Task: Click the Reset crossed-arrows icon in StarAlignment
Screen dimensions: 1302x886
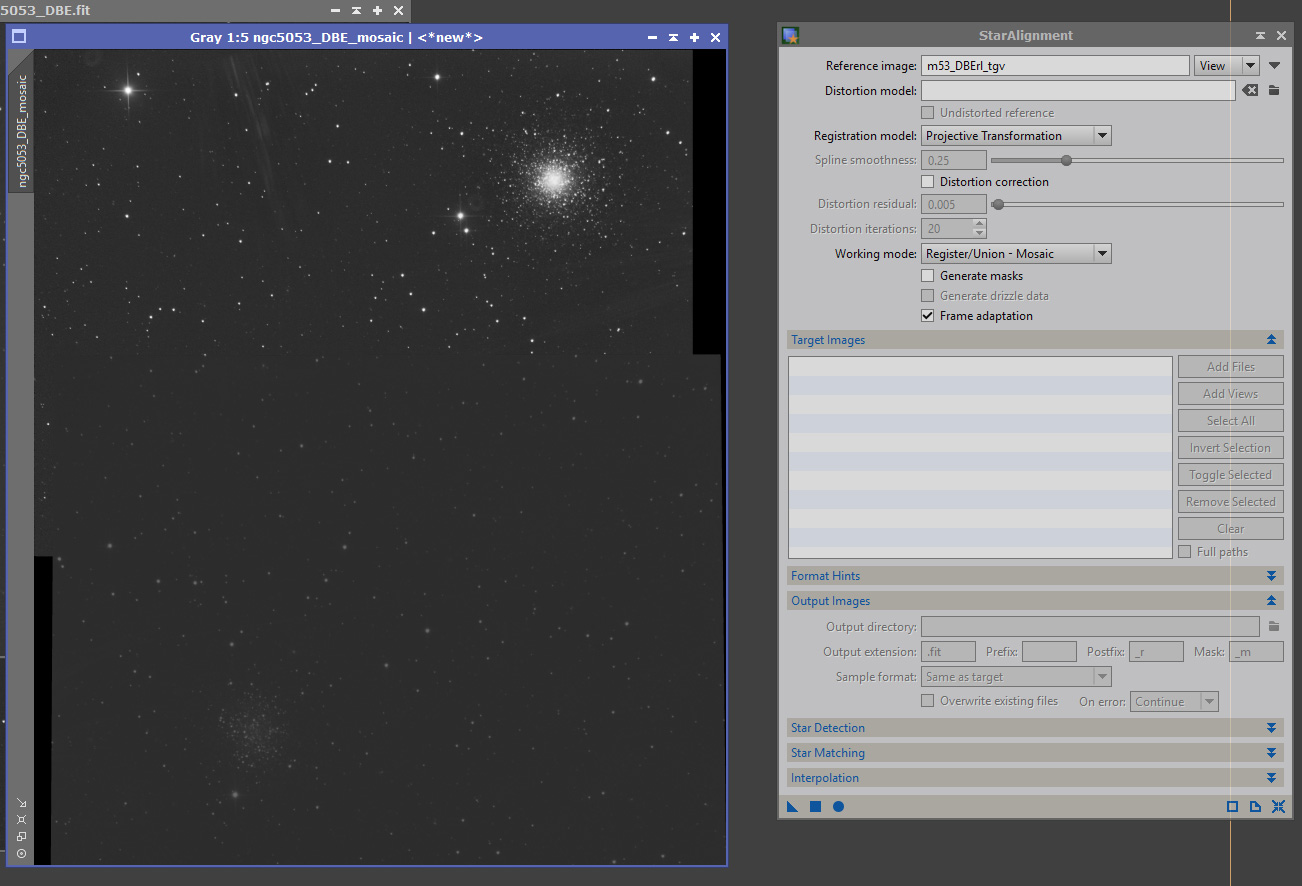Action: click(1278, 806)
